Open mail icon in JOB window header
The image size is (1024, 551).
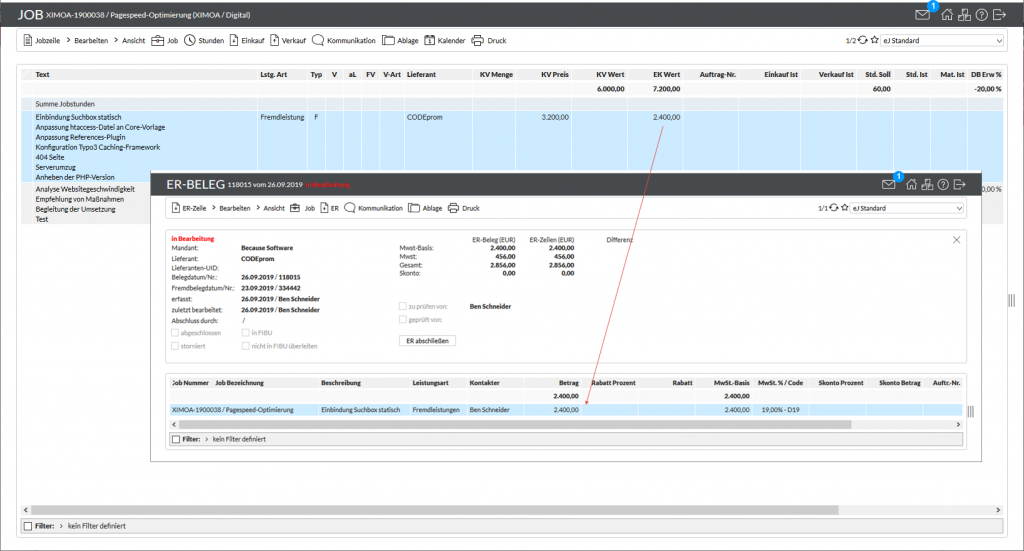922,15
